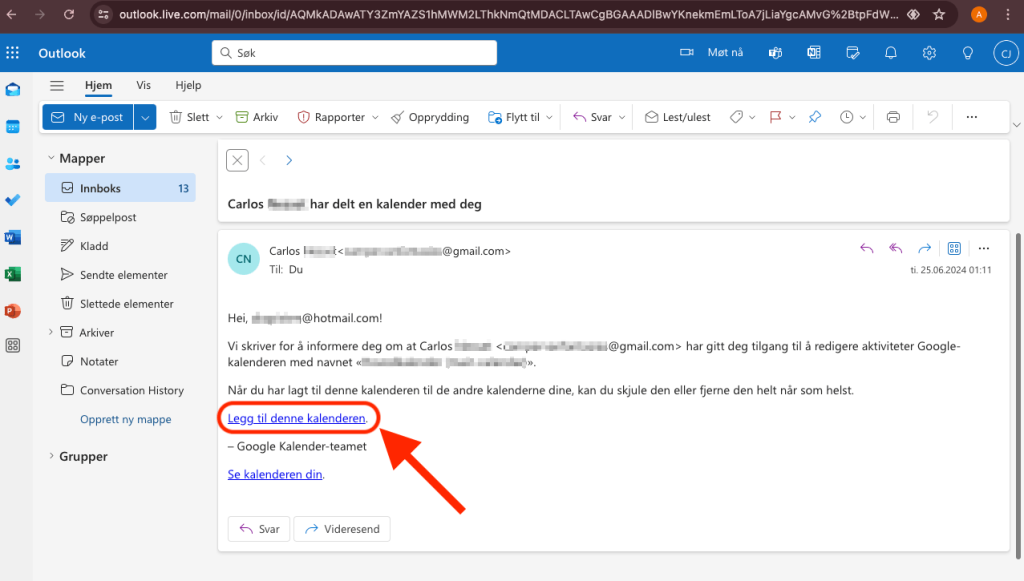Open Settings gear in Outlook header
The image size is (1024, 581).
click(929, 53)
